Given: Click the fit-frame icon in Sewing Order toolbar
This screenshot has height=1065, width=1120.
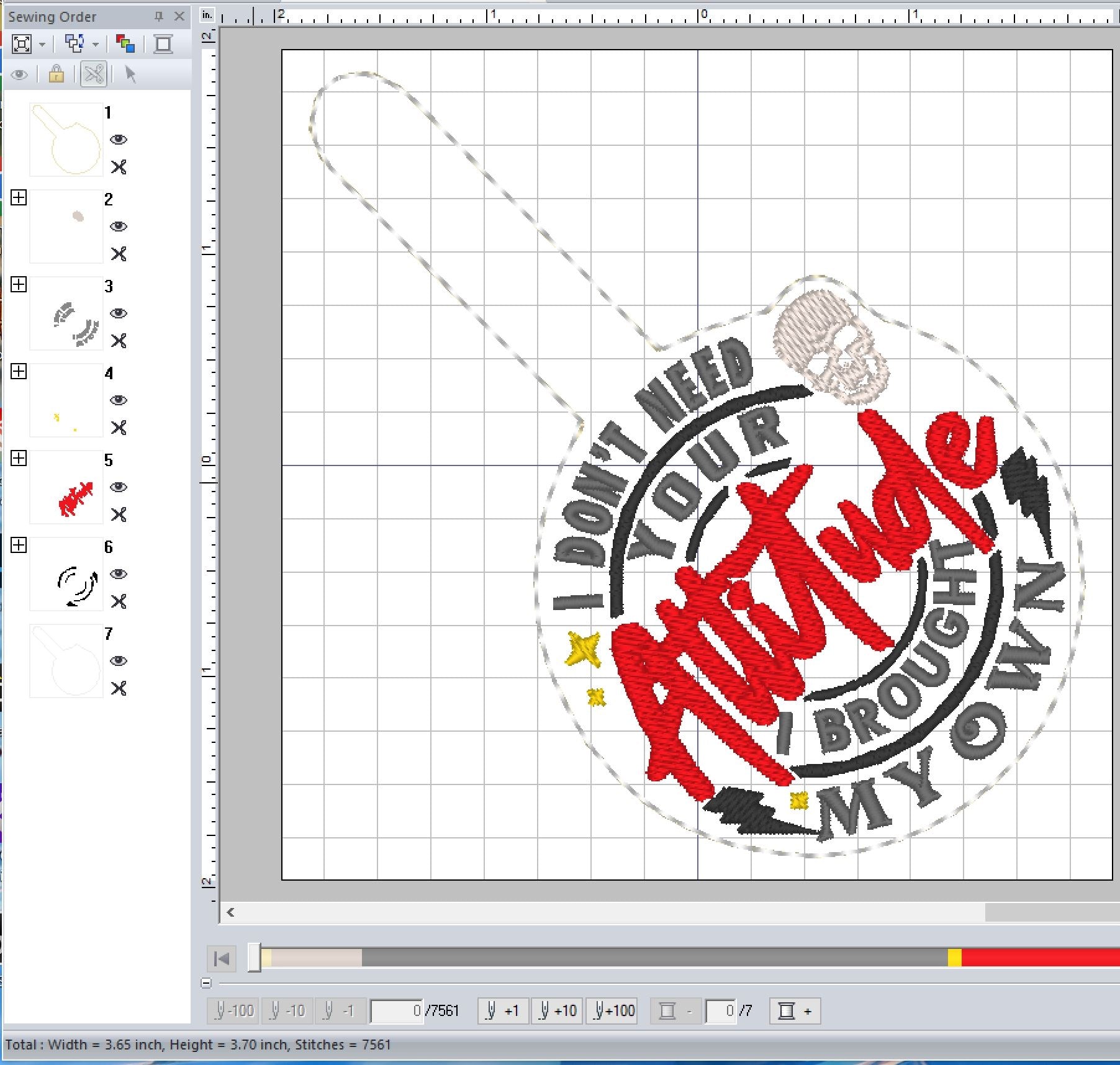Looking at the screenshot, I should pos(21,44).
